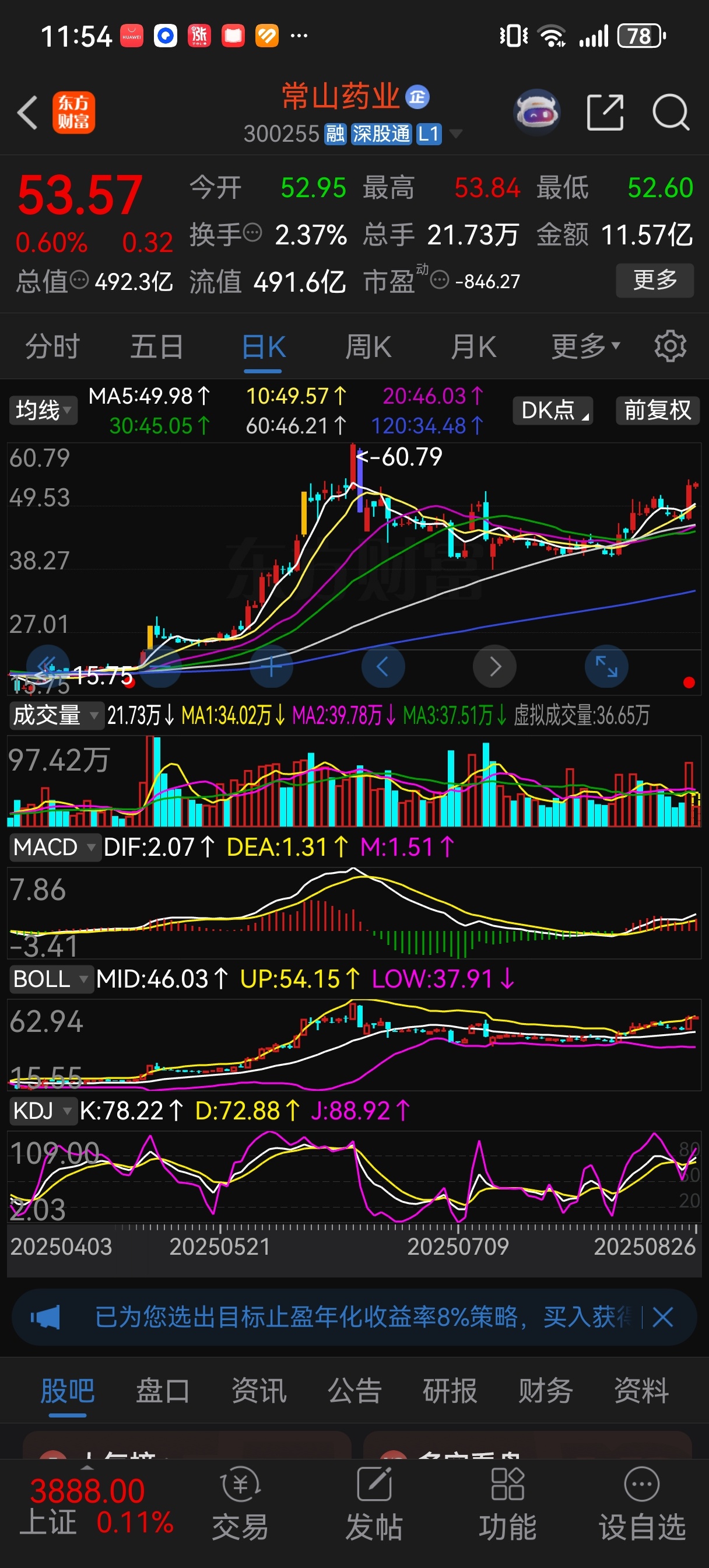Tap the info icon beside 总值
Viewport: 709px width, 1568px height.
[x=79, y=280]
